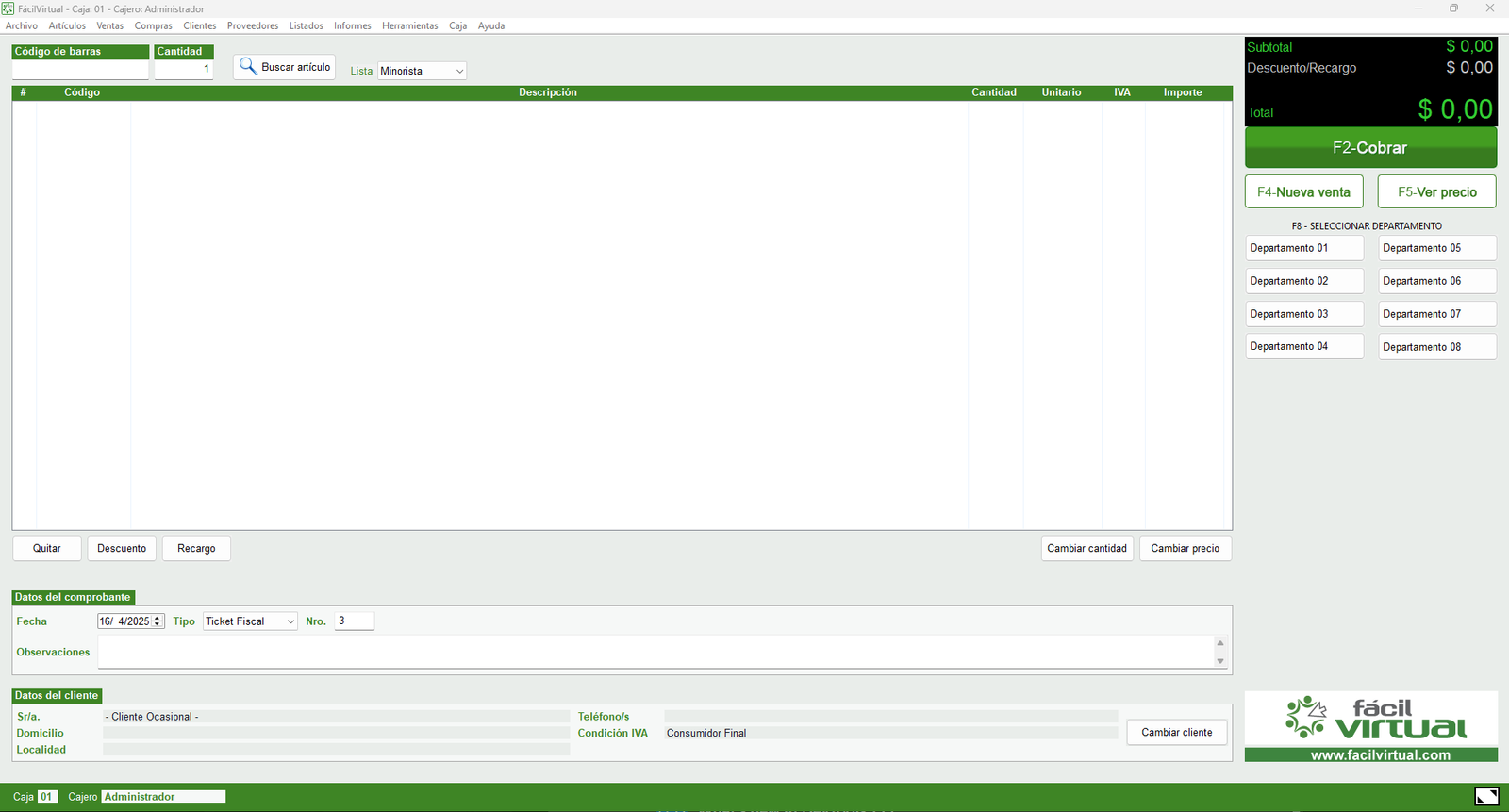Click the Código de barras input field

[80, 70]
